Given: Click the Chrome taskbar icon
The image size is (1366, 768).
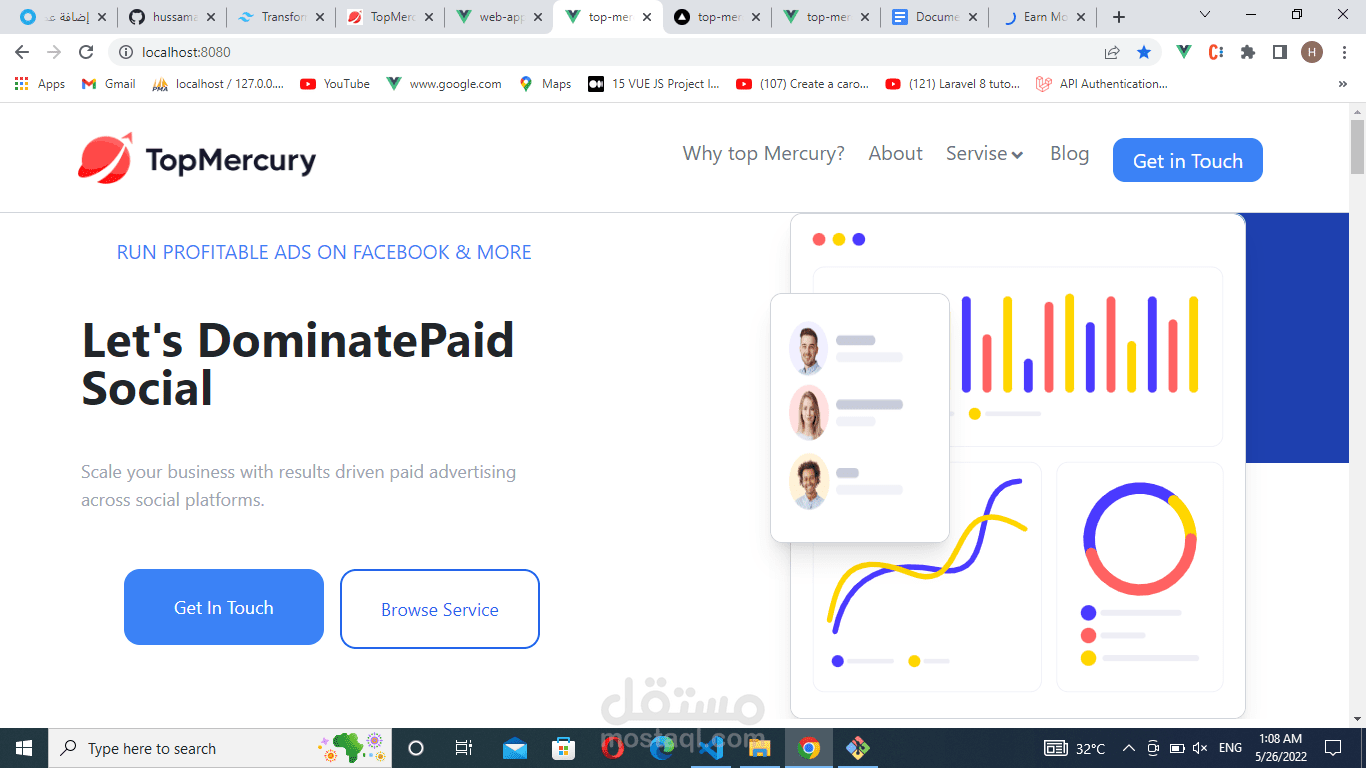Looking at the screenshot, I should (809, 748).
